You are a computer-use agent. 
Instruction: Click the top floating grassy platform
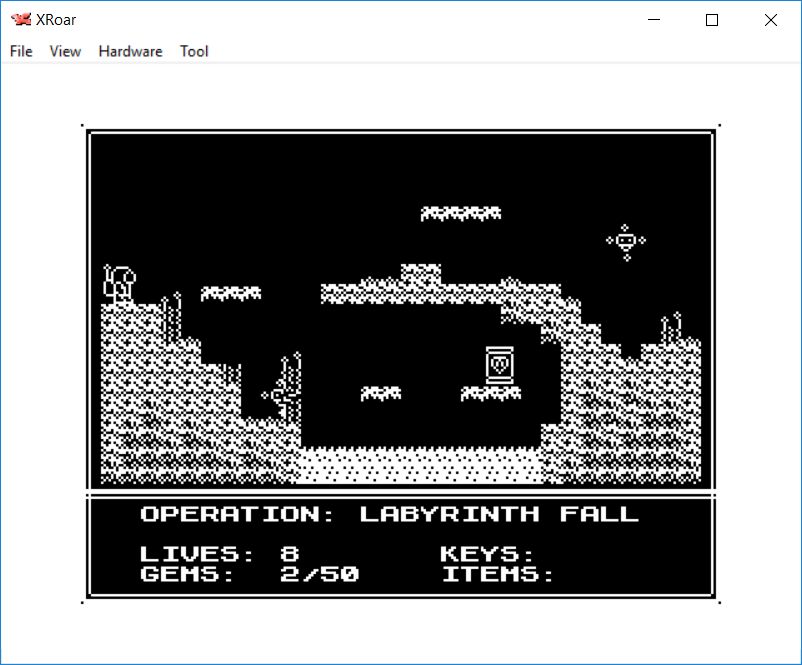[x=461, y=213]
